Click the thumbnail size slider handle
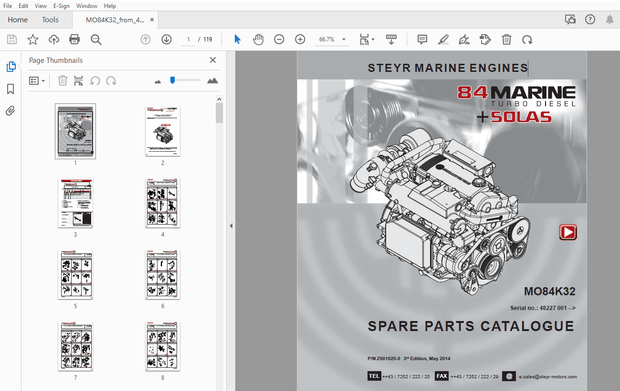Viewport: 620px width, 391px height. tap(172, 80)
